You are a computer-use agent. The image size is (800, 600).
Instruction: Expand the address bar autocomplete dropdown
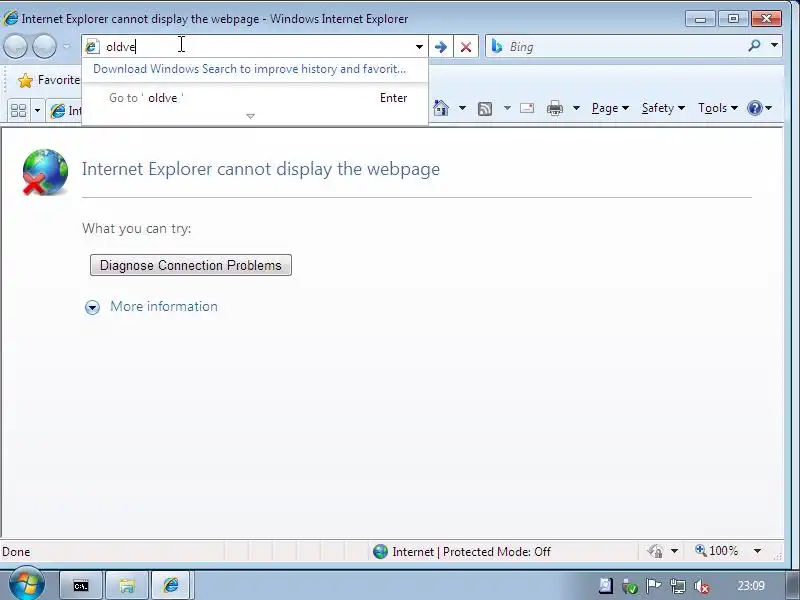pos(419,47)
